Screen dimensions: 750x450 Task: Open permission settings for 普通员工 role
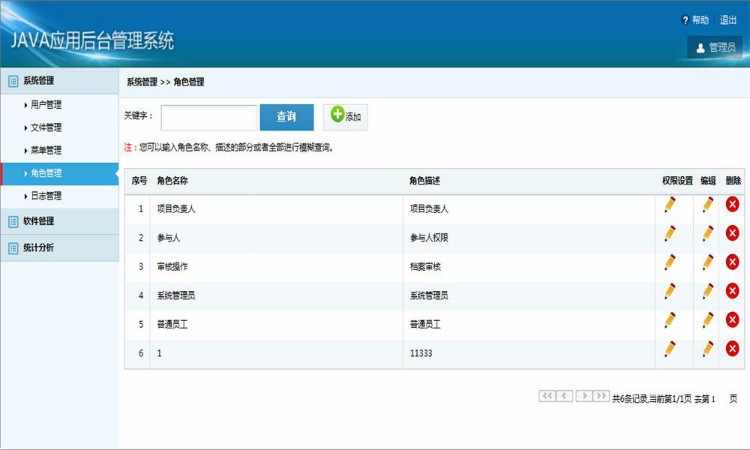click(670, 319)
